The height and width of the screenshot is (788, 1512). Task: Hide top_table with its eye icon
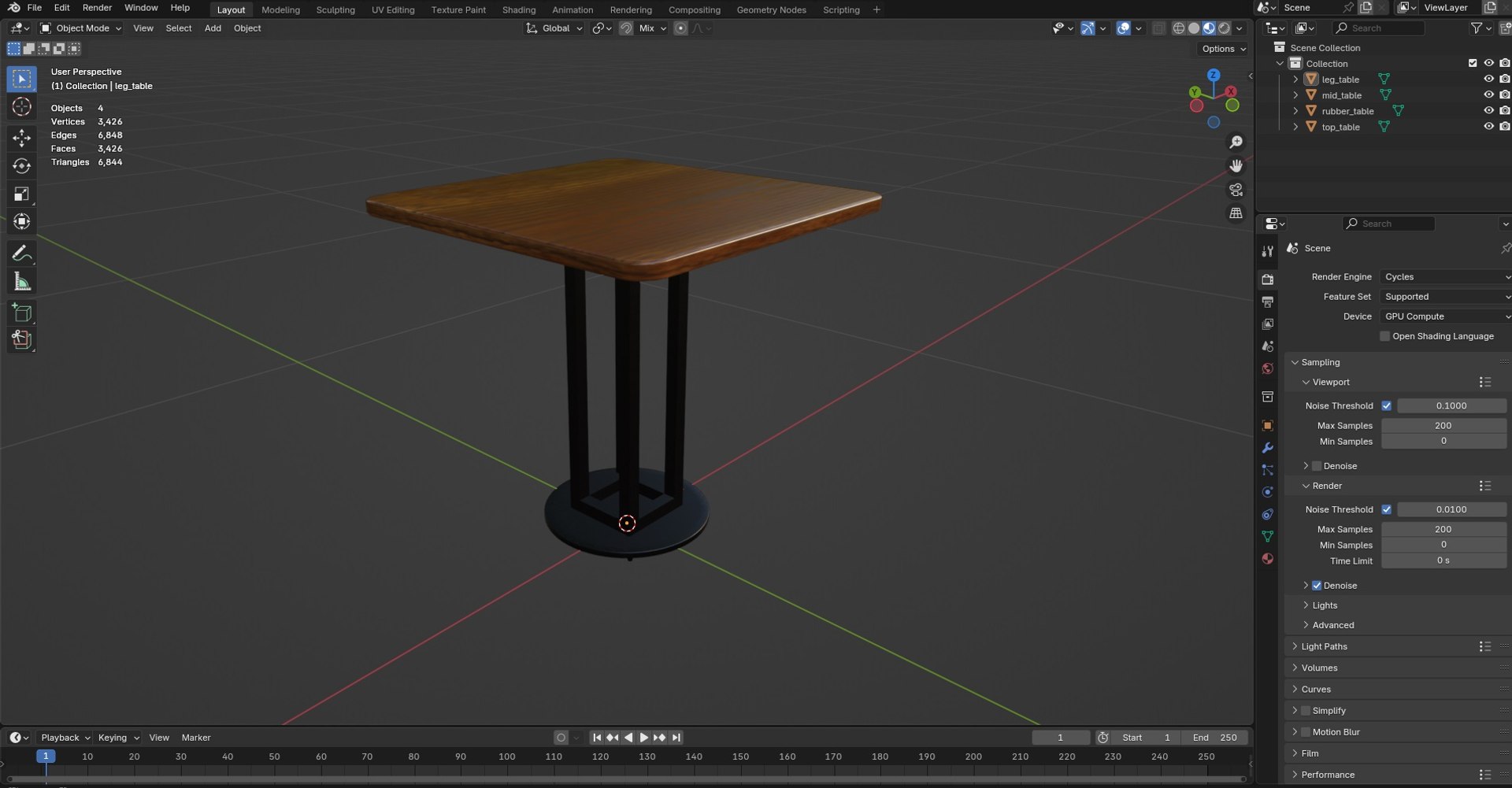(1488, 127)
